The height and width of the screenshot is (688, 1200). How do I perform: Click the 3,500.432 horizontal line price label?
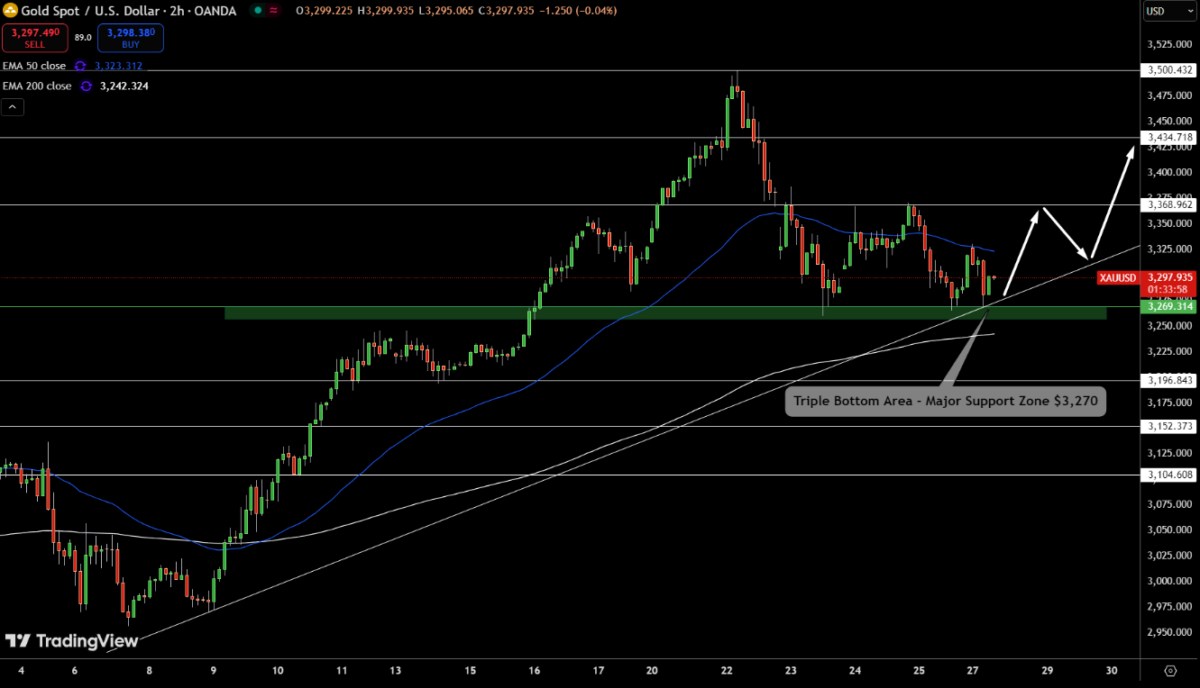point(1168,70)
